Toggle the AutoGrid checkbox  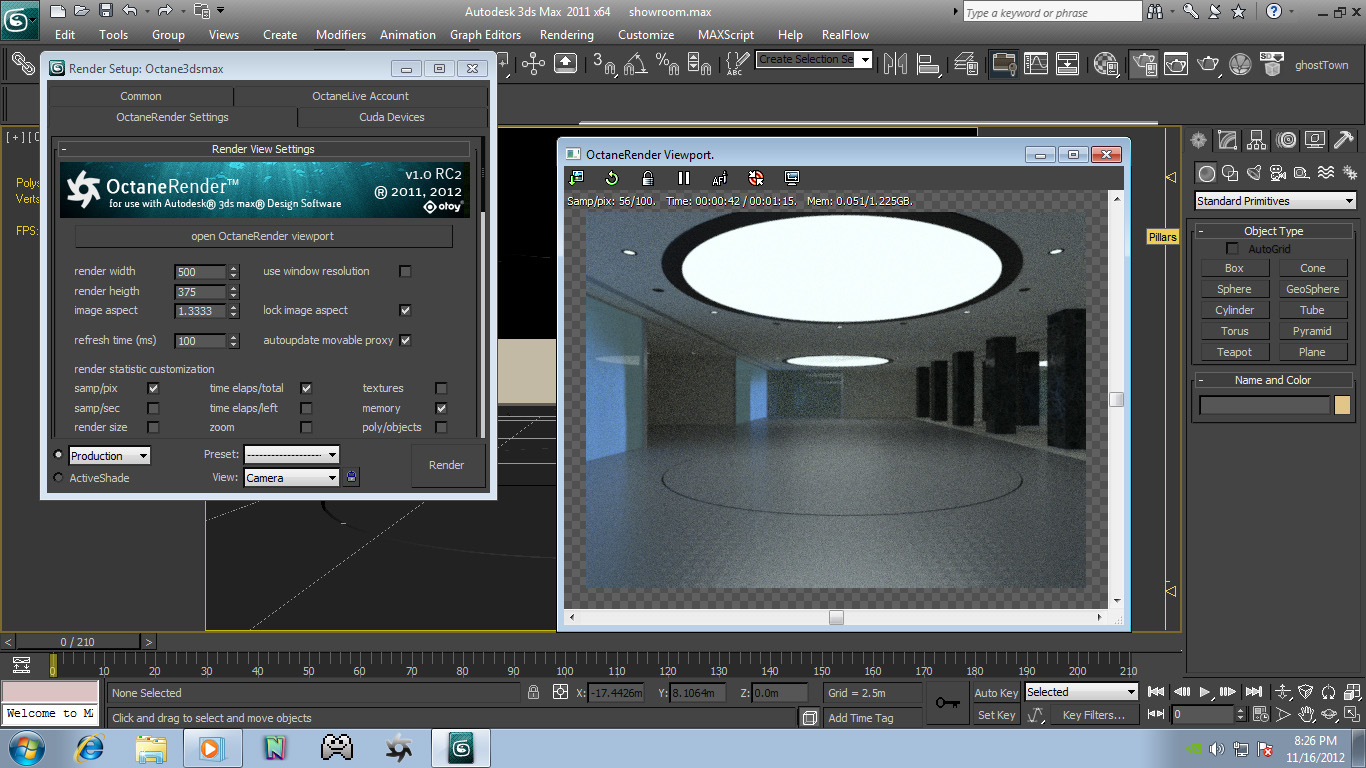click(x=1232, y=249)
